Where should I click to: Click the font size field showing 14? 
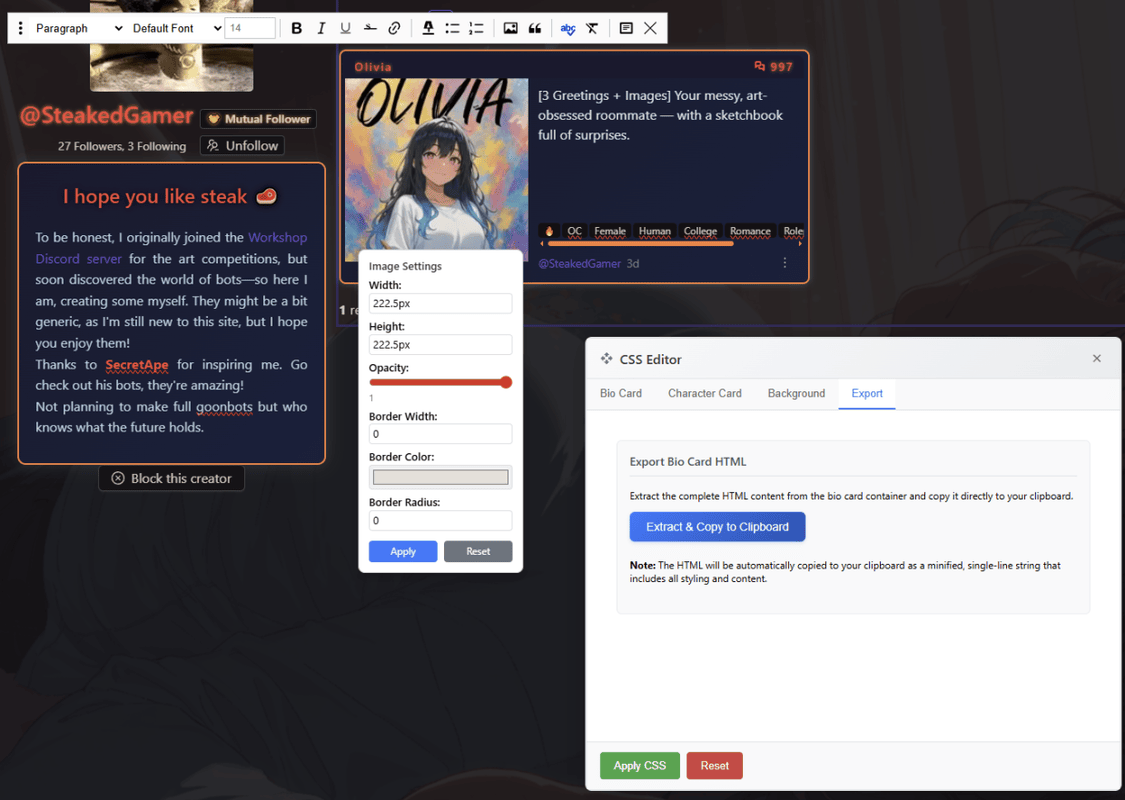(x=250, y=28)
